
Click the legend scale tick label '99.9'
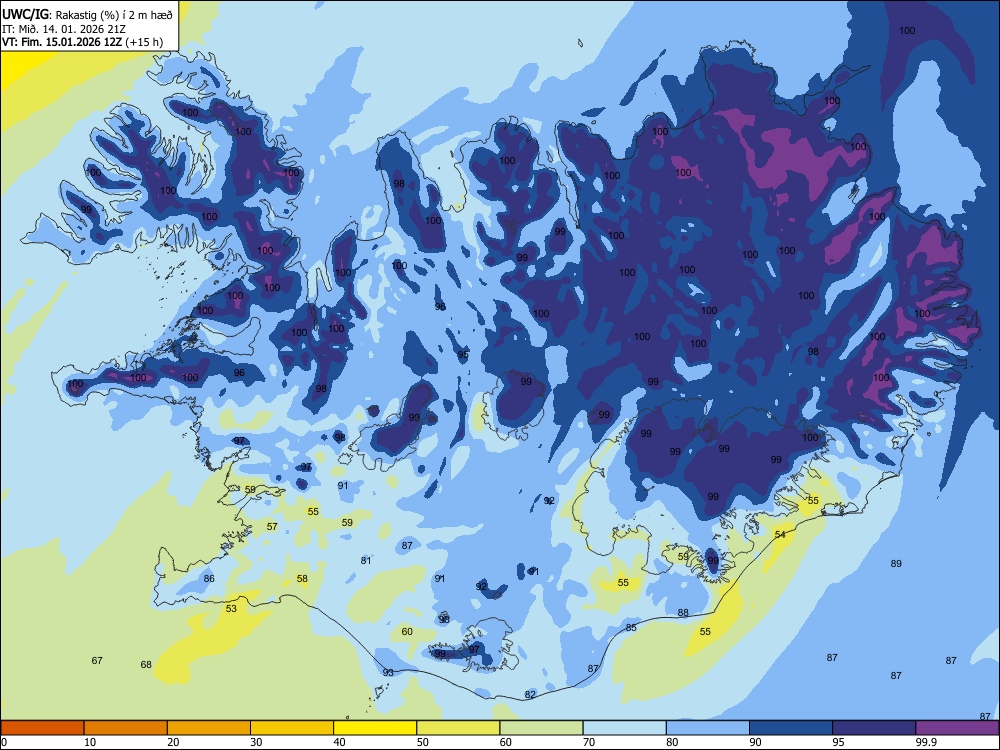pos(926,742)
